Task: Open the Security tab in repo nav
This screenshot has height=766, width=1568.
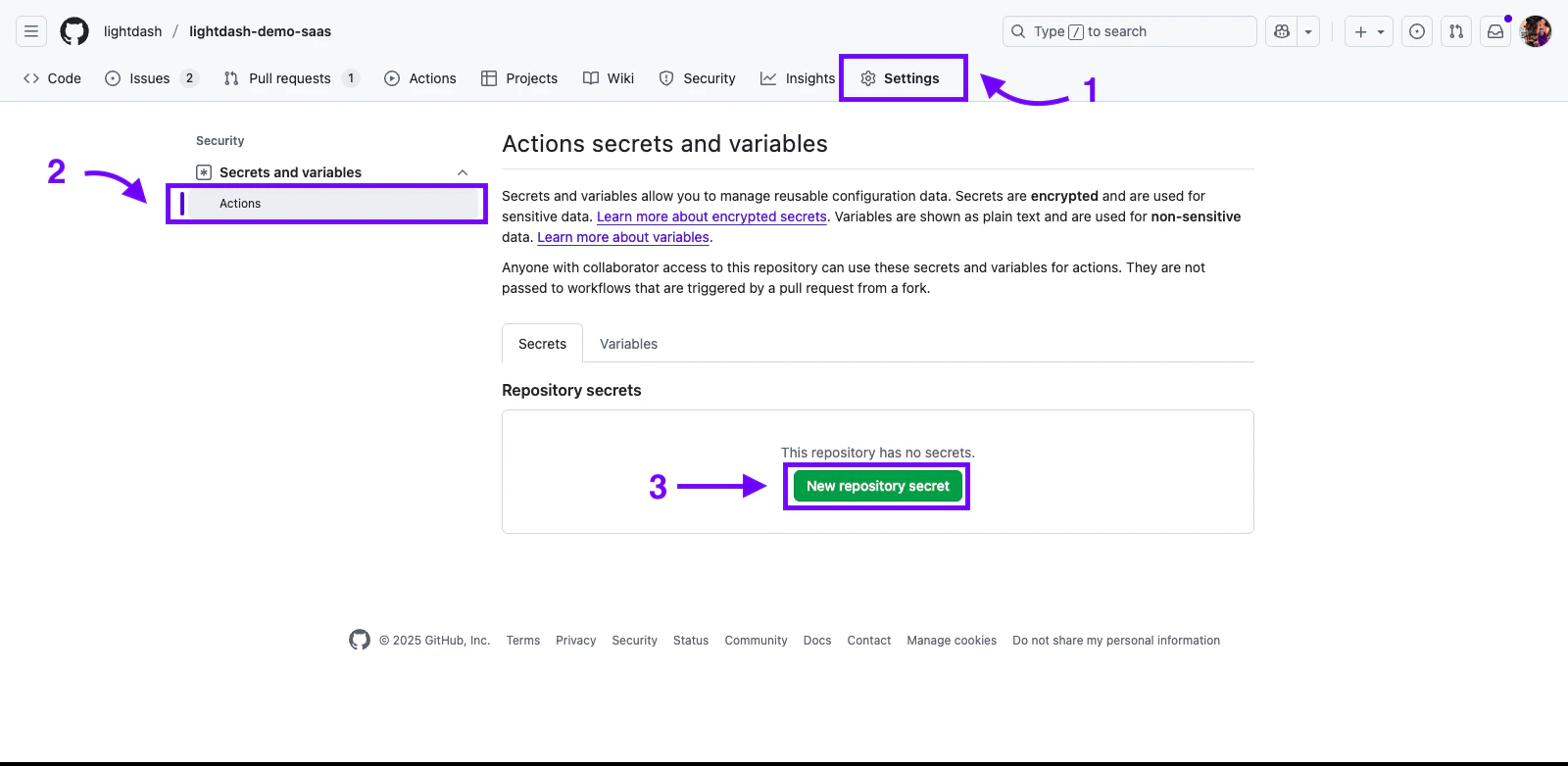Action: point(698,78)
